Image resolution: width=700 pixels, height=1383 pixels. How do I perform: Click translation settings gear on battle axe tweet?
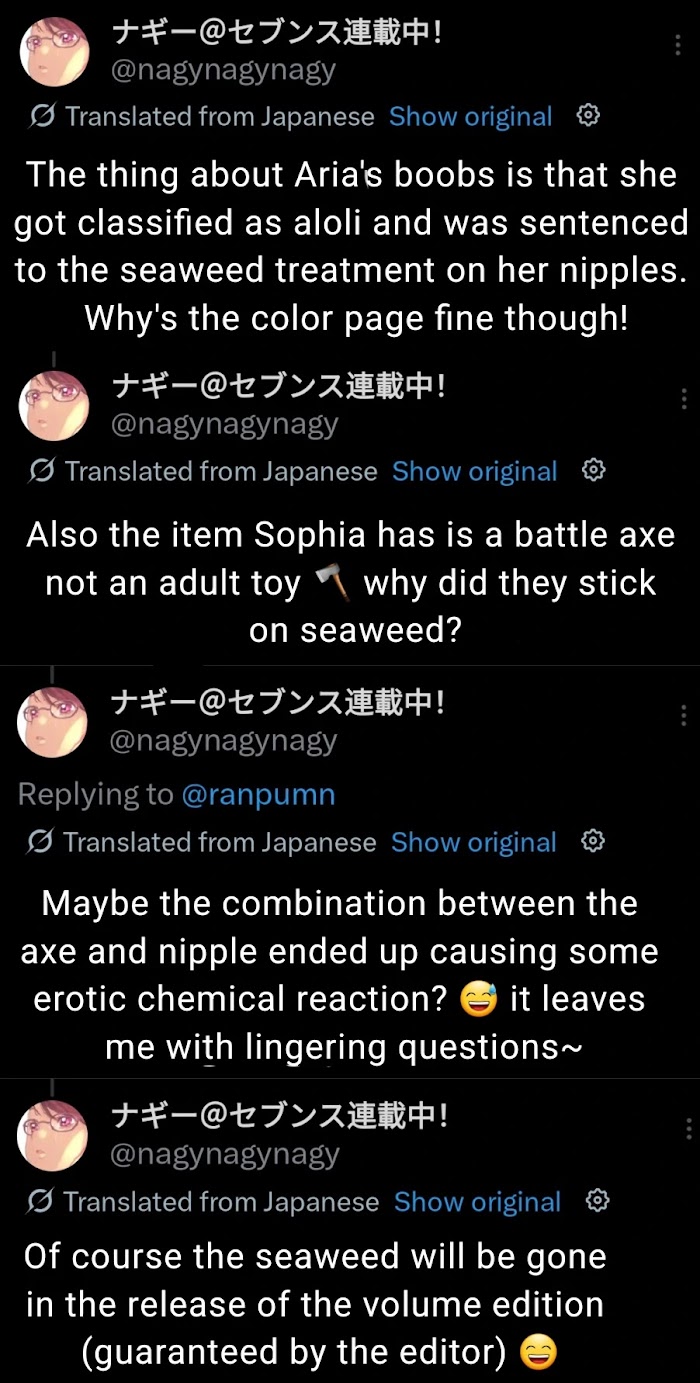(593, 470)
